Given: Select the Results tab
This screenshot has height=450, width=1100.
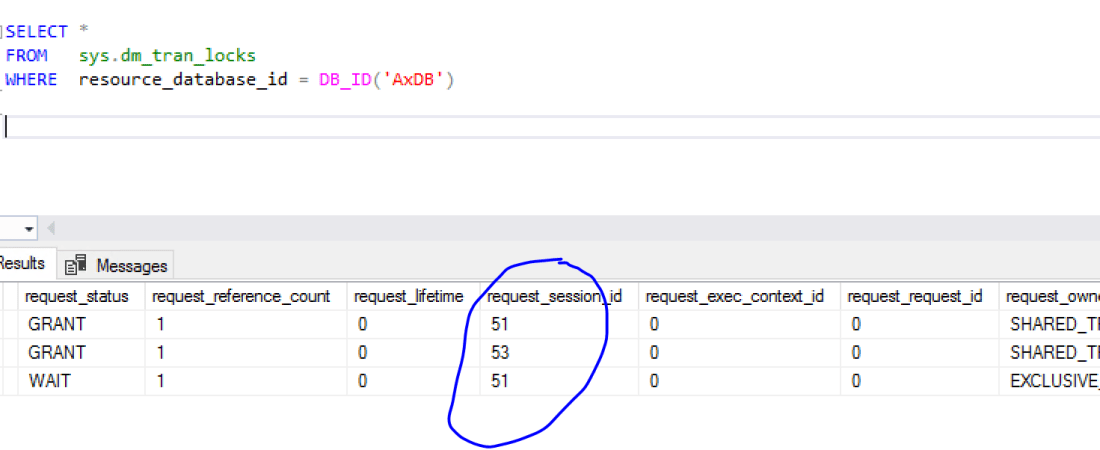Looking at the screenshot, I should point(22,264).
